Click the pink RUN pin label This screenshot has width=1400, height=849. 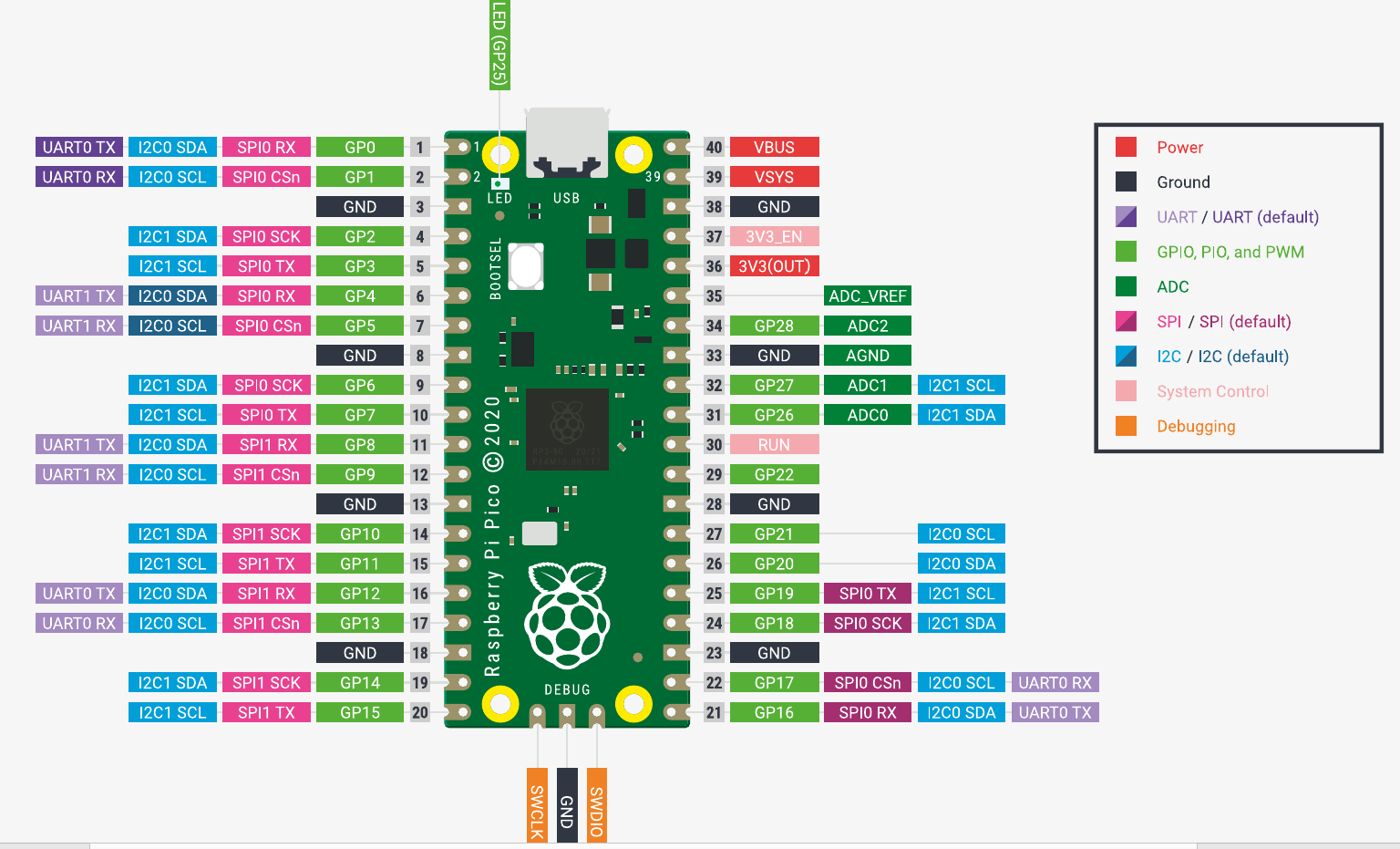pos(774,445)
